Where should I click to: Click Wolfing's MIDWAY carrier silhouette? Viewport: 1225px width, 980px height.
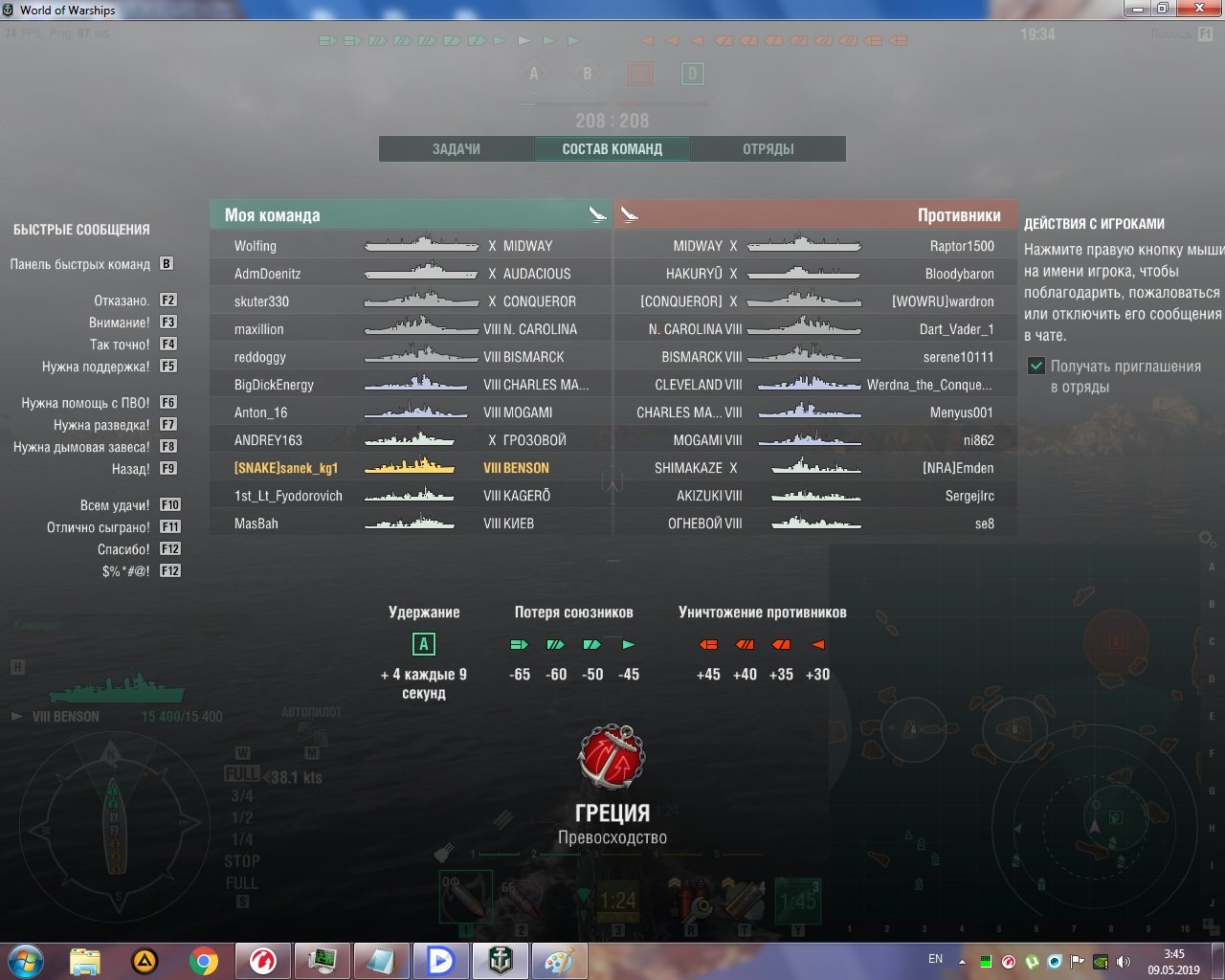coord(421,245)
